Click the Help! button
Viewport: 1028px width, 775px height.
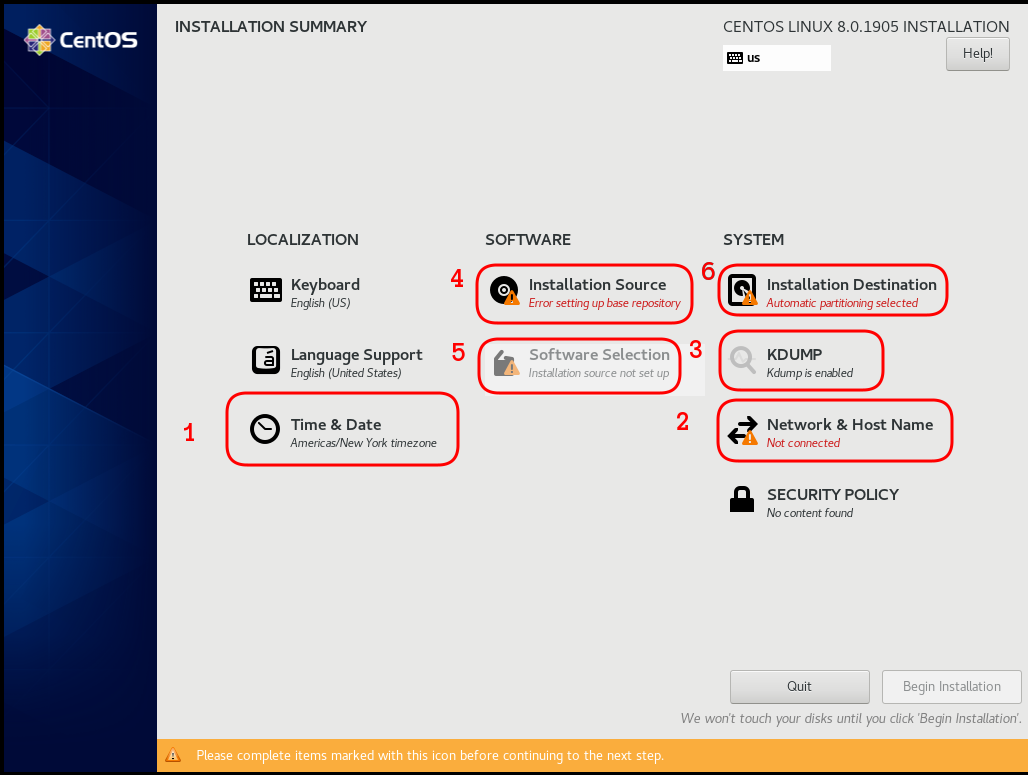(x=977, y=53)
